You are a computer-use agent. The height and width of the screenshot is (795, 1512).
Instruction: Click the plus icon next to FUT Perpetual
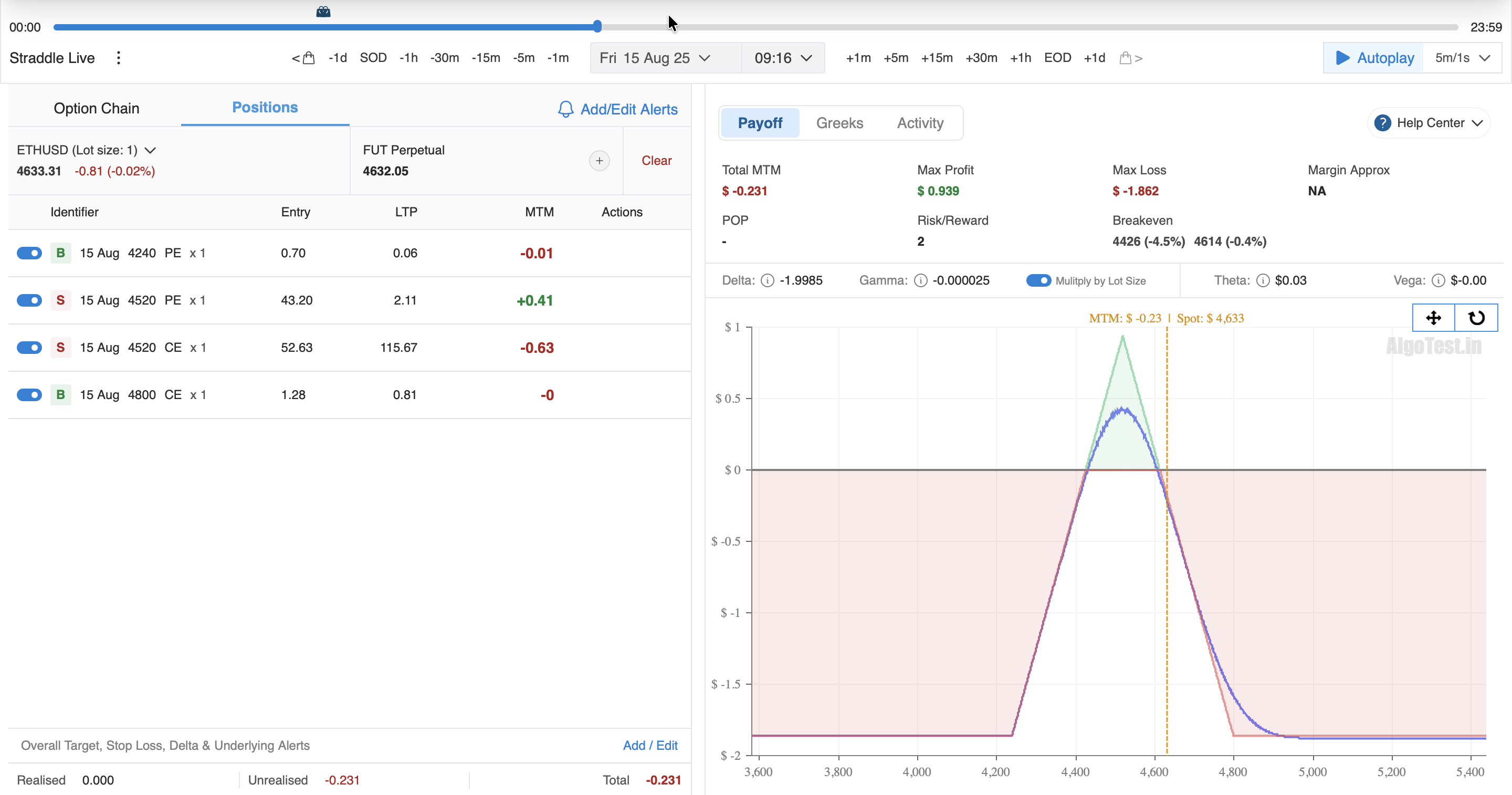coord(598,160)
